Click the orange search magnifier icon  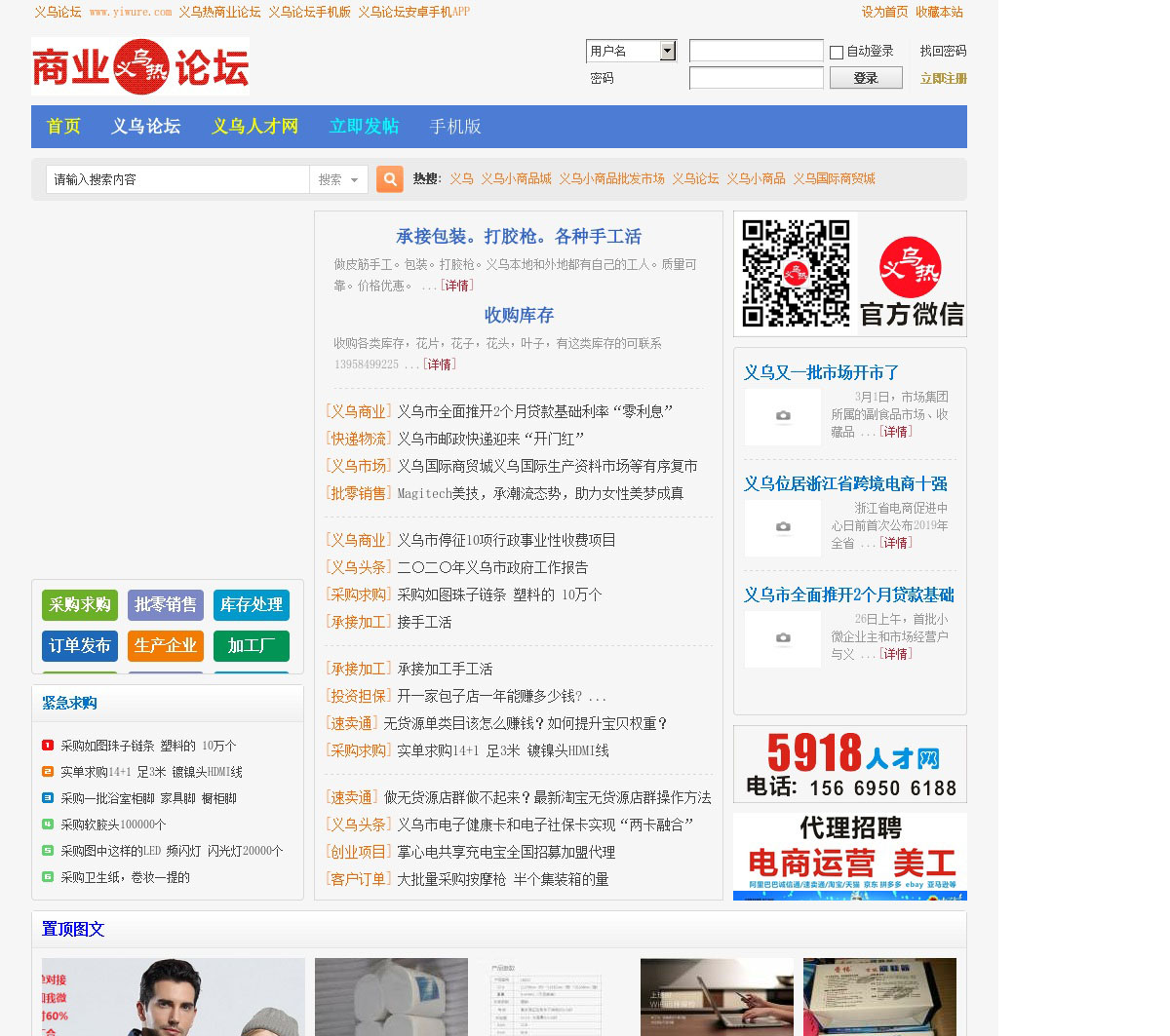point(390,179)
